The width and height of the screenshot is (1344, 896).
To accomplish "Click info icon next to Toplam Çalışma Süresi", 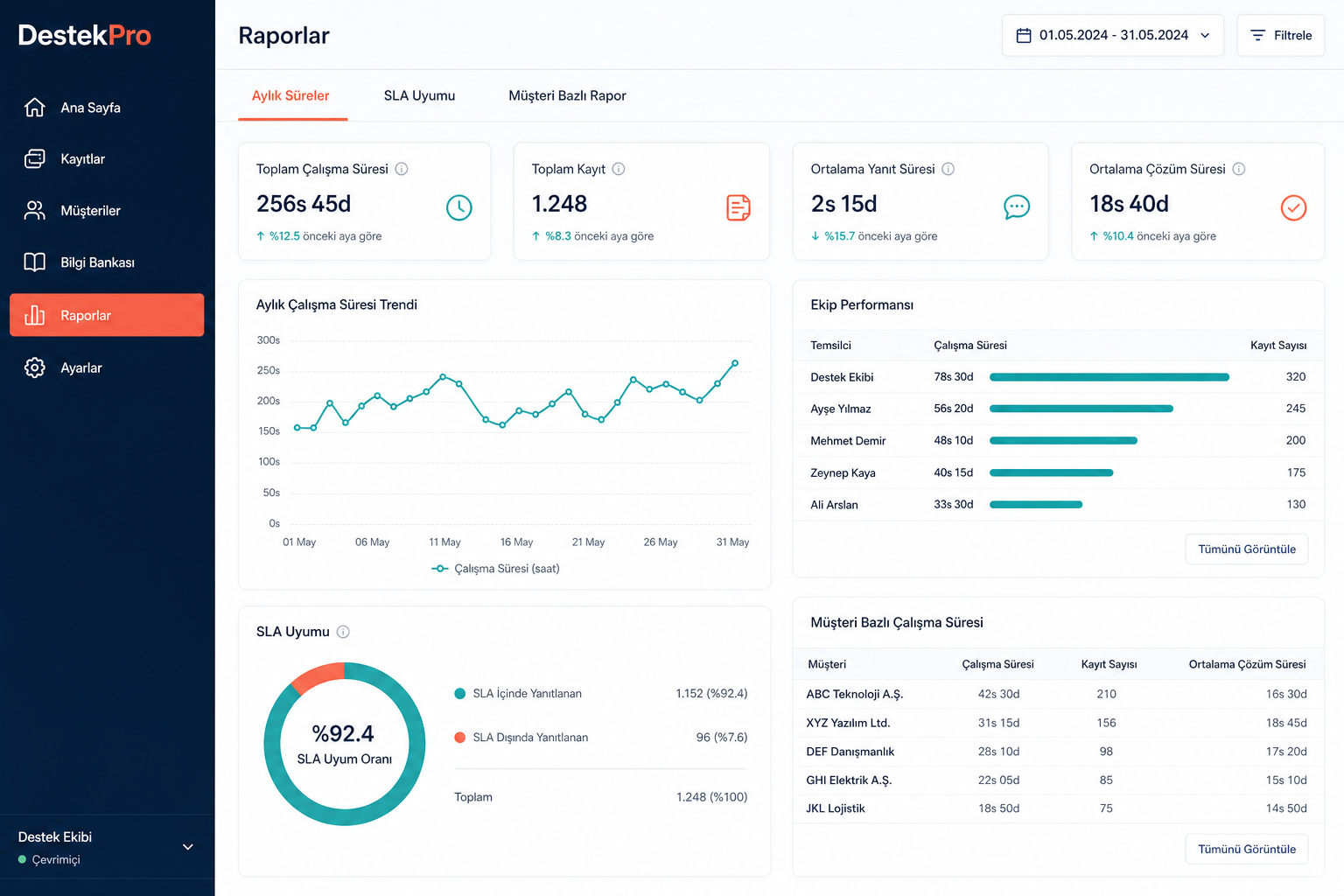I will tap(402, 169).
